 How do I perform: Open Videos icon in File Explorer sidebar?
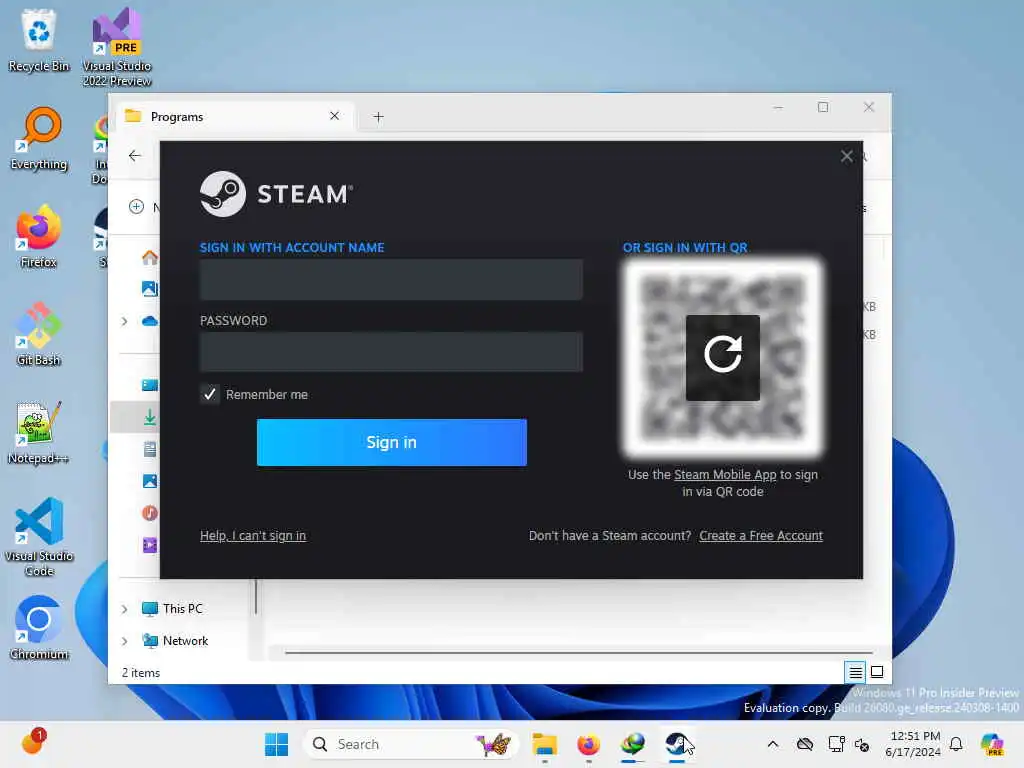click(x=150, y=545)
